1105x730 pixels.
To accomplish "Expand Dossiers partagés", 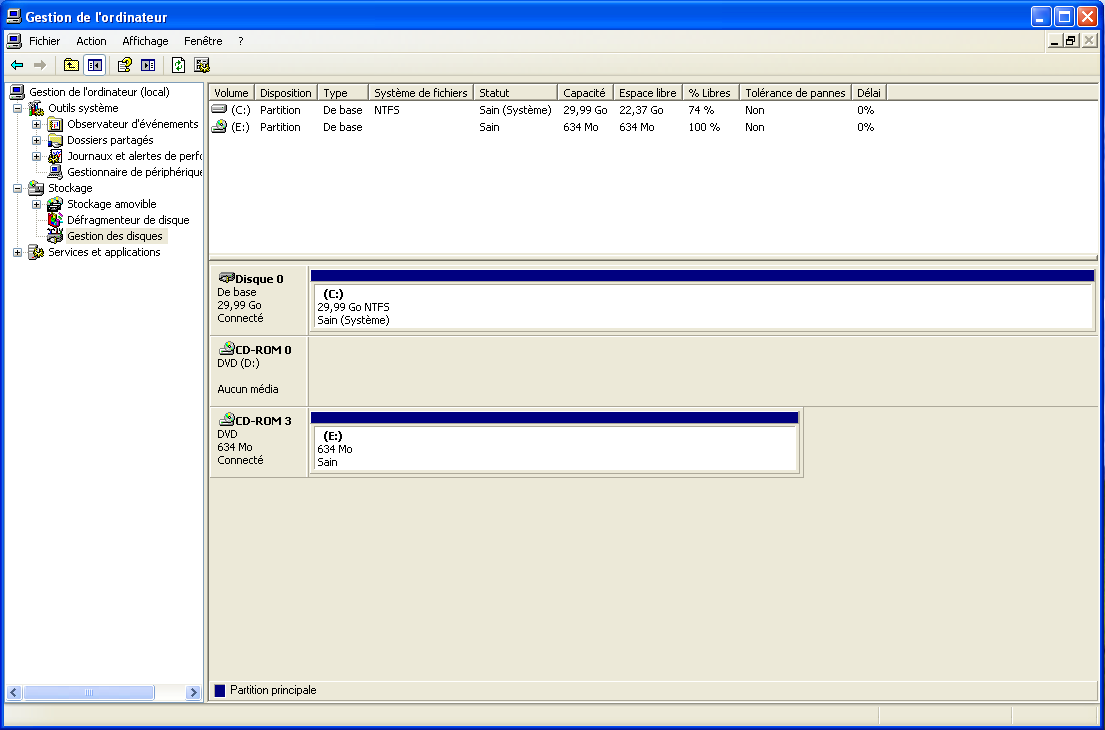I will pyautogui.click(x=37, y=141).
